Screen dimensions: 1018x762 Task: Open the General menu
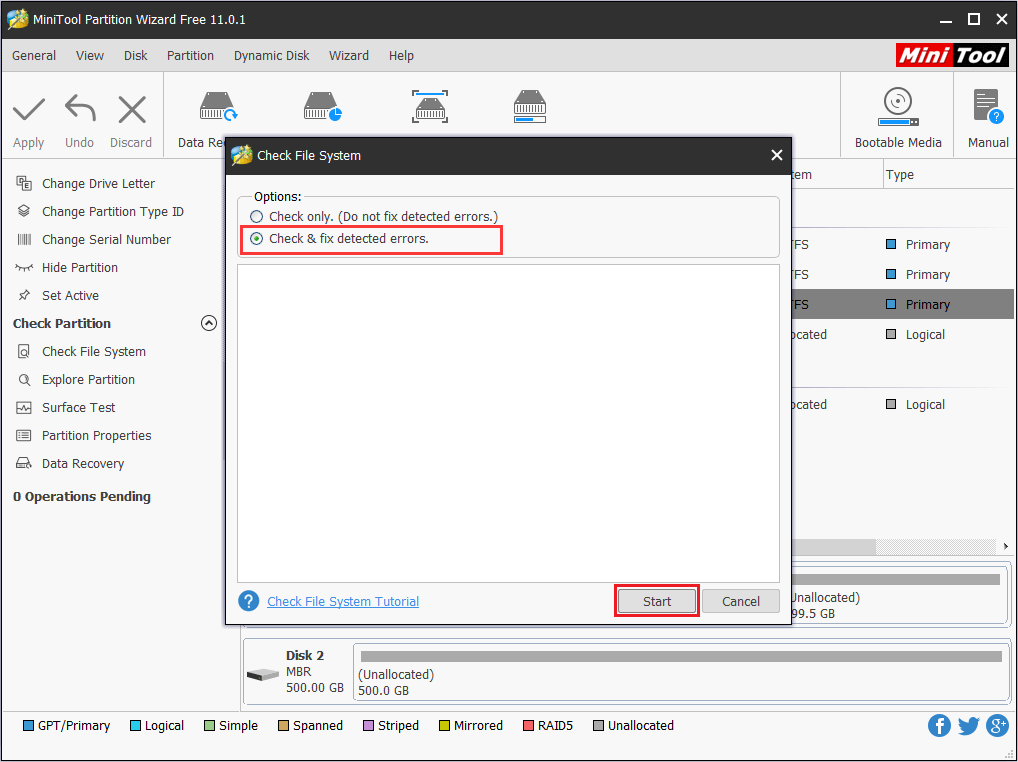coord(34,56)
